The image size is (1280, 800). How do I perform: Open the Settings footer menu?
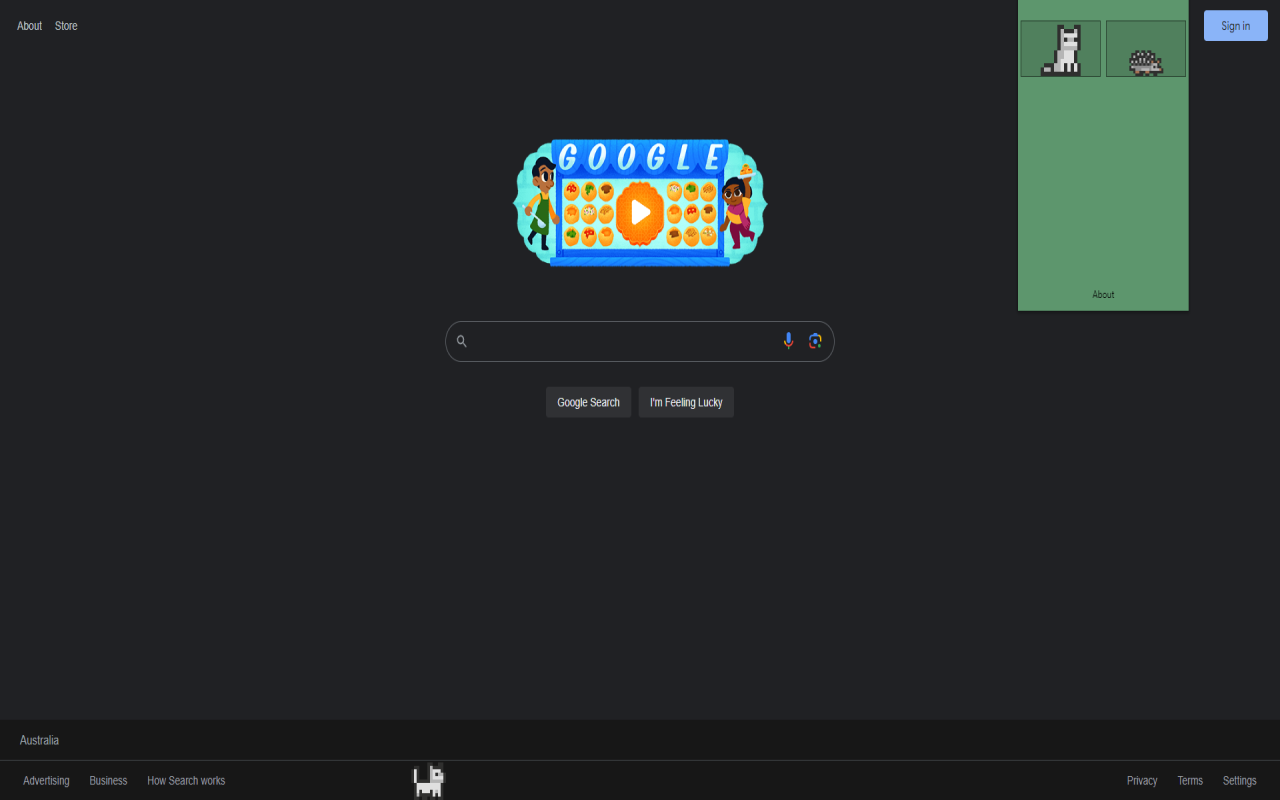[1240, 781]
